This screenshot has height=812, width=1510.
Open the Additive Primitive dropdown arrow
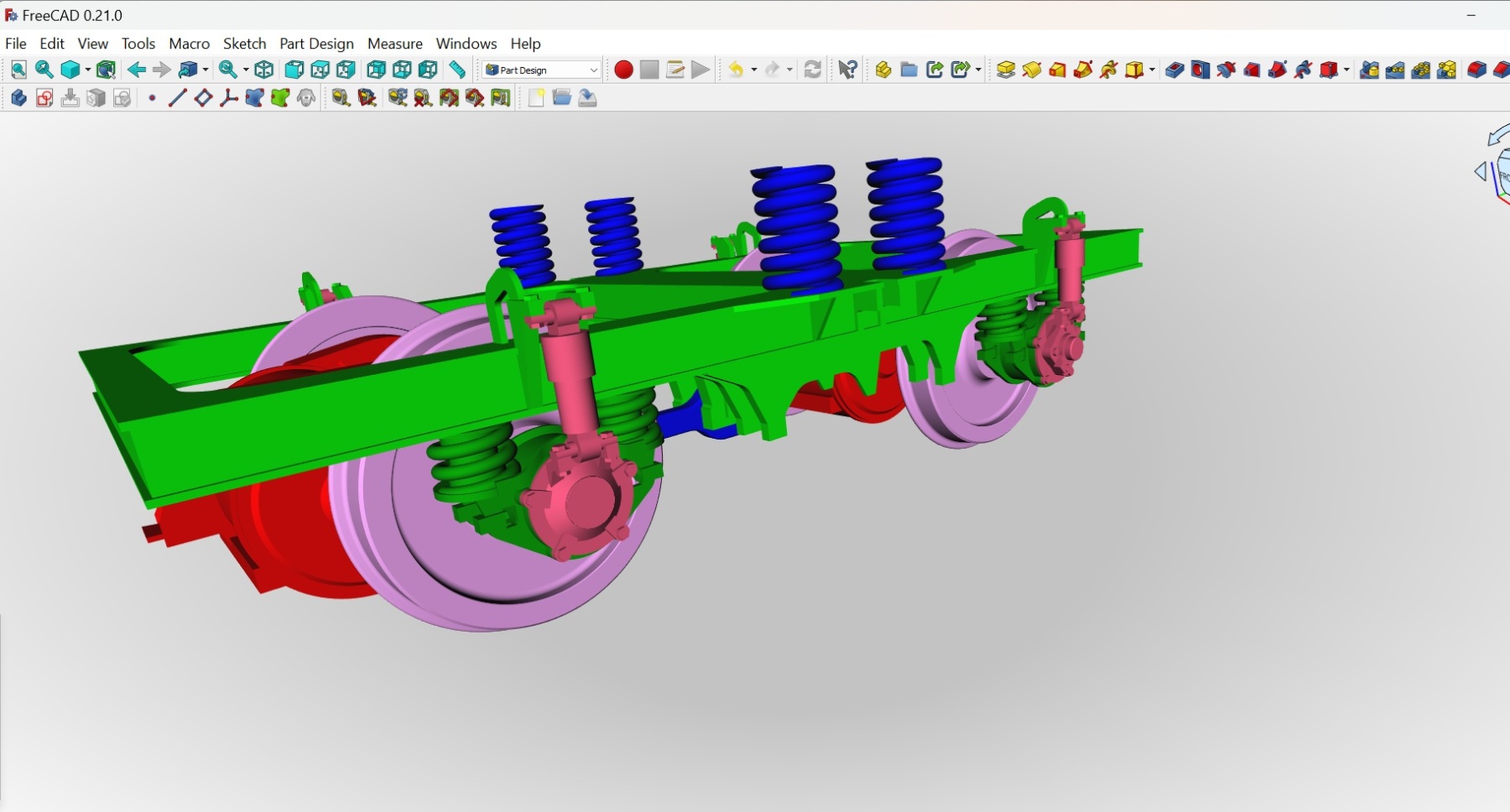tap(1153, 70)
